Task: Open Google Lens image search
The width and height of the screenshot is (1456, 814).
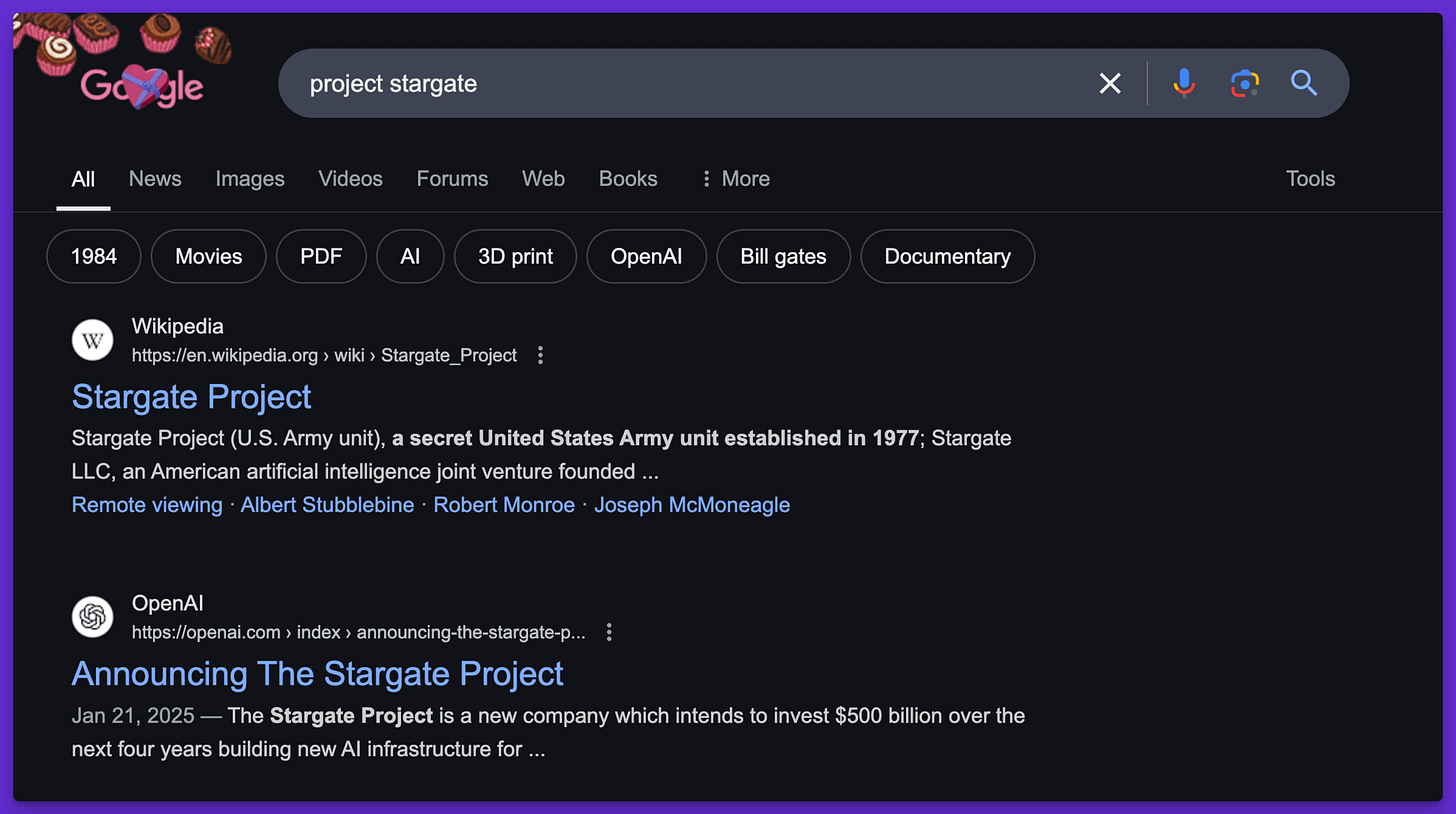Action: point(1244,83)
